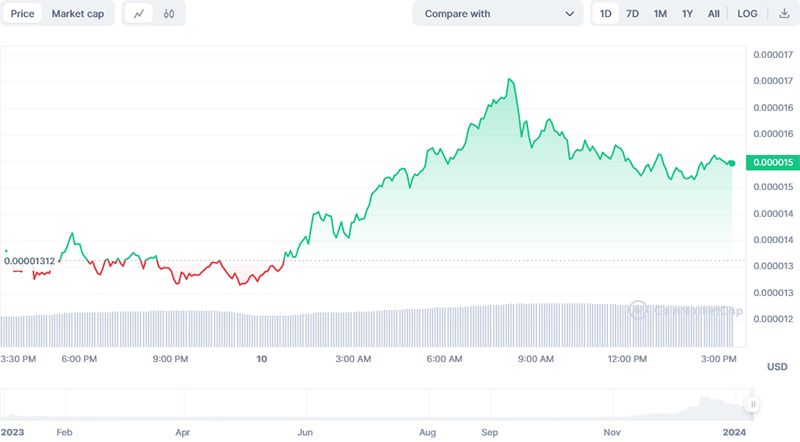Click the 6:00 AM time axis label
Screen dimensions: 800x442
coord(444,359)
